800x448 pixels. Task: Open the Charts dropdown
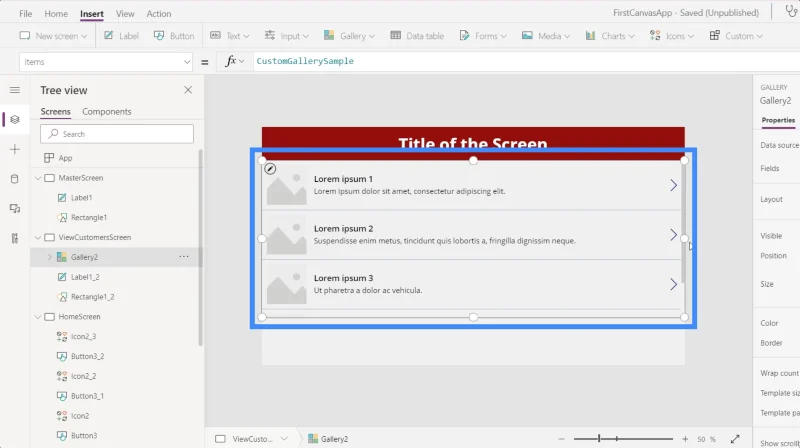[x=610, y=36]
